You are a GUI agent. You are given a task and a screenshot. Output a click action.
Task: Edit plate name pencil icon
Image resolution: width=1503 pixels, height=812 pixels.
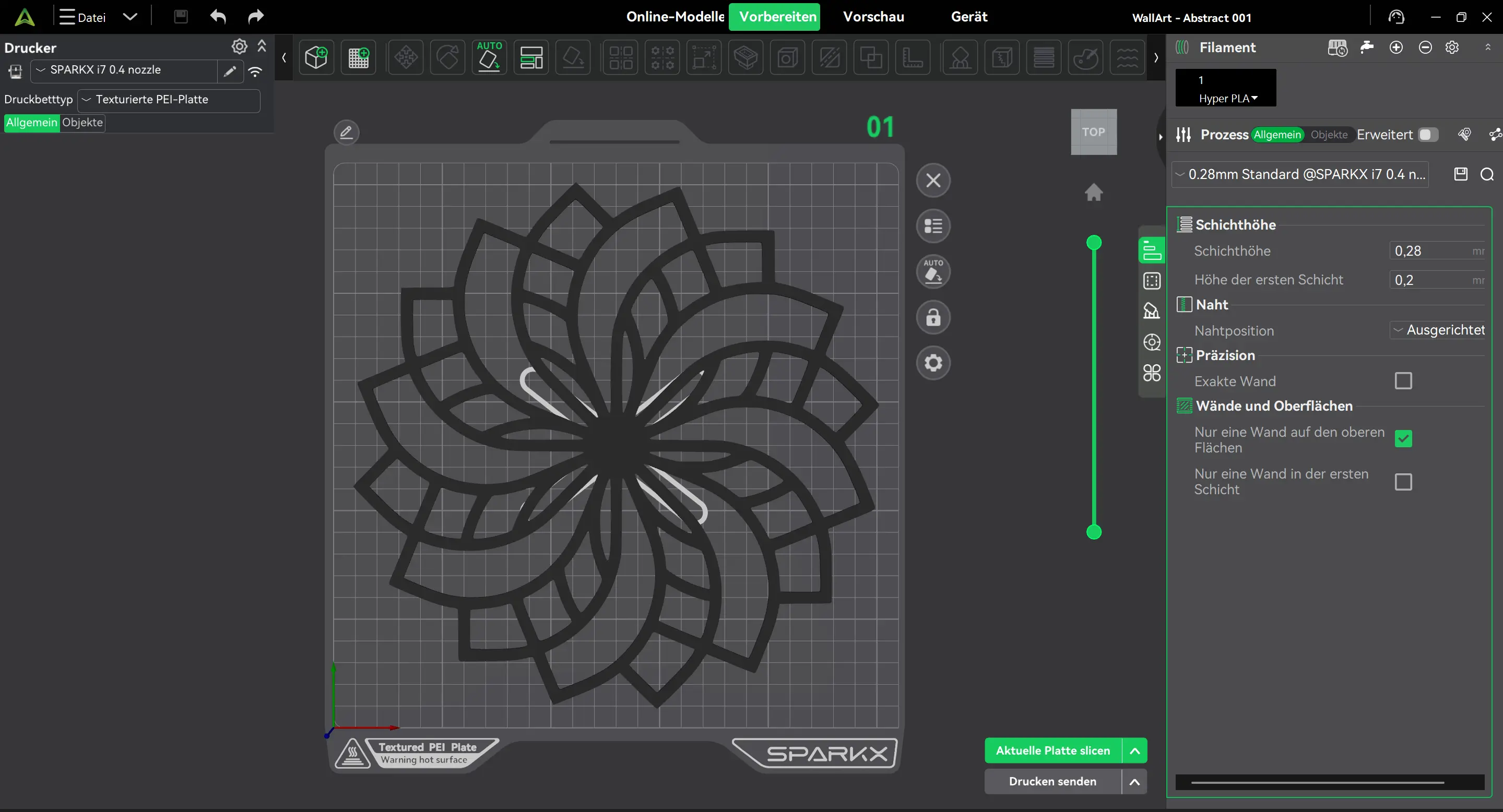[346, 133]
